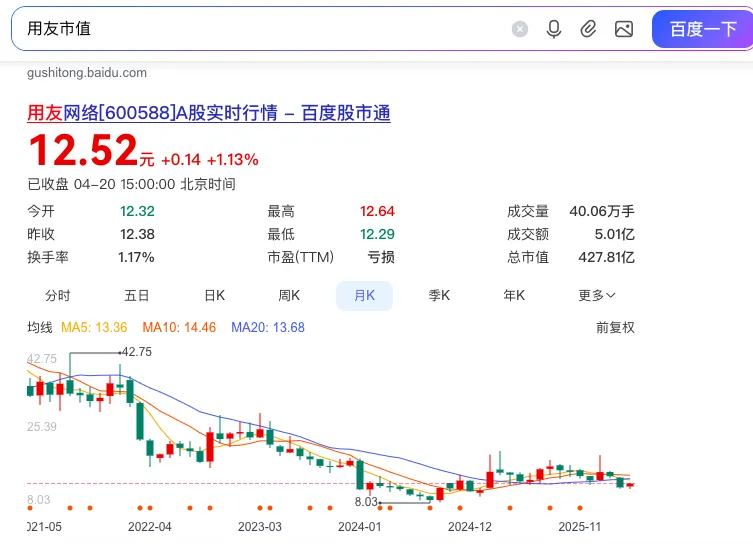Click the 百度一下 search button
The height and width of the screenshot is (544, 753).
(x=703, y=29)
